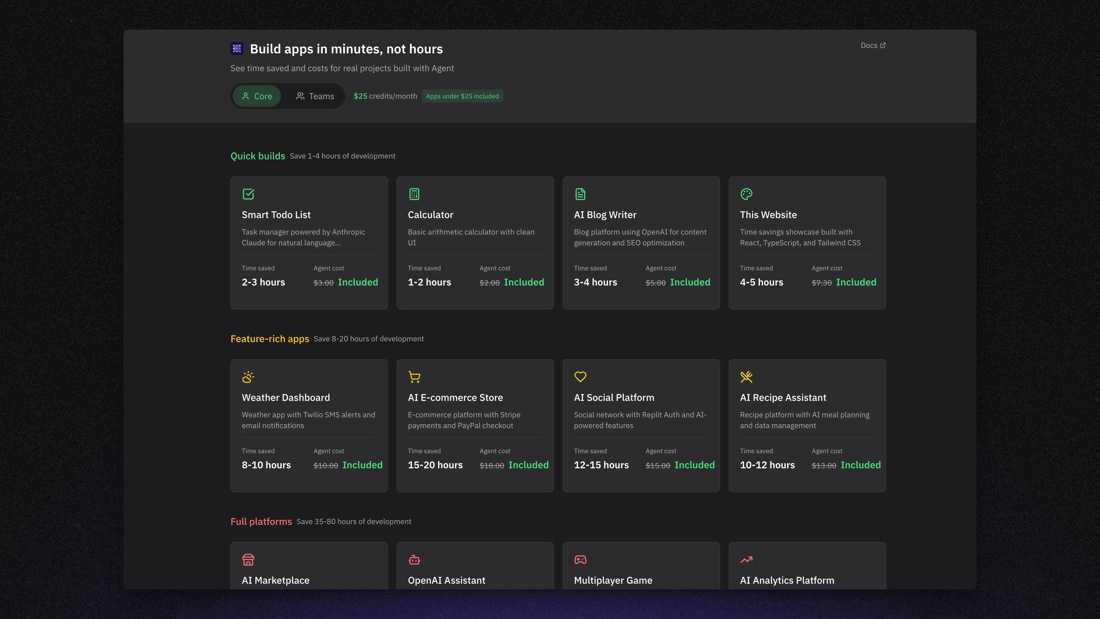Click the $25 credits/month label
The image size is (1100, 619).
coord(385,96)
